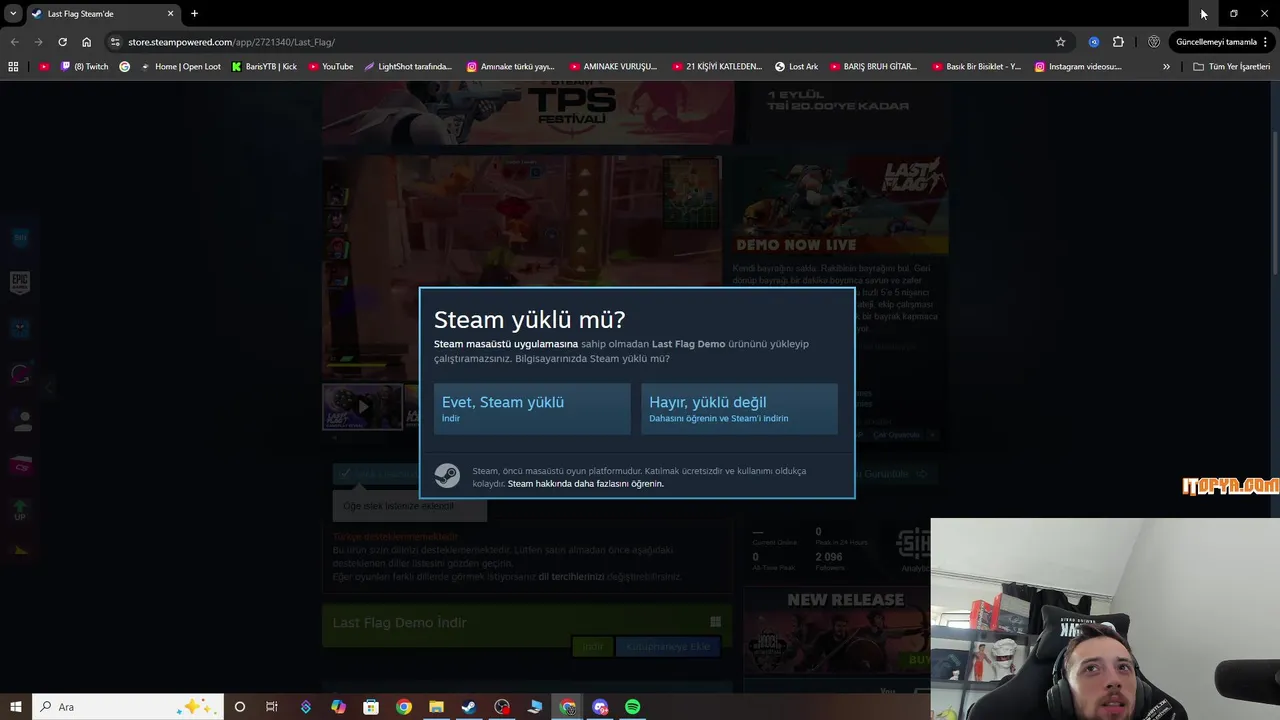The image size is (1280, 720).
Task: Open the (8) Twitch bookmark
Action: (x=85, y=67)
